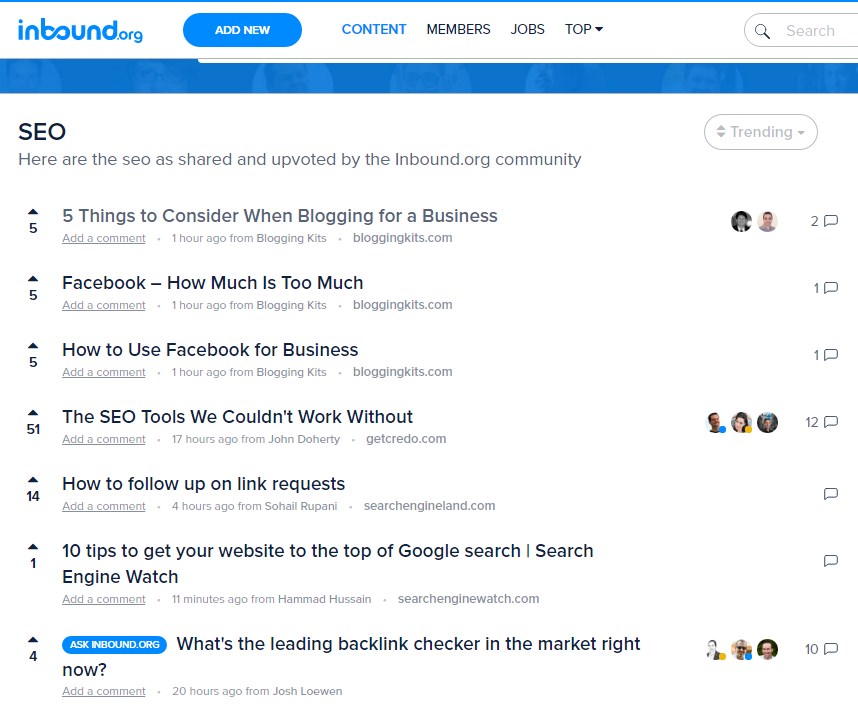Click first commenter avatar on '5 Things' post
The image size is (858, 720).
pyautogui.click(x=741, y=222)
